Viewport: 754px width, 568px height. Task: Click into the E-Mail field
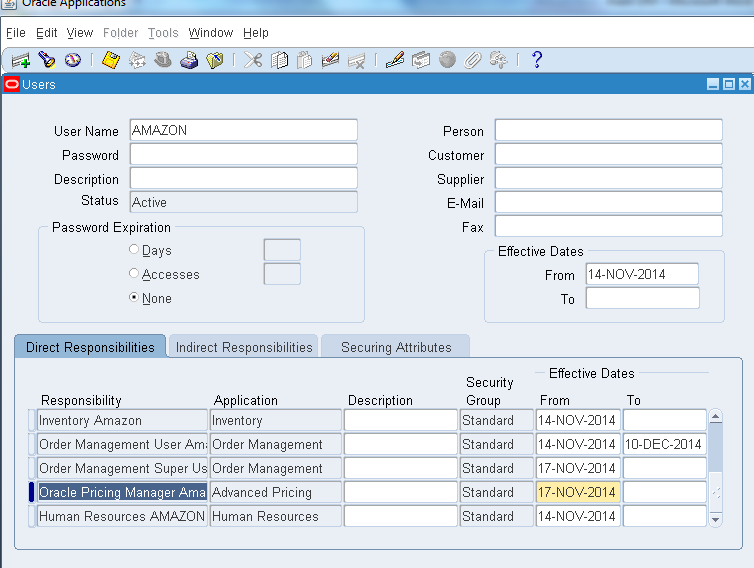[x=608, y=202]
